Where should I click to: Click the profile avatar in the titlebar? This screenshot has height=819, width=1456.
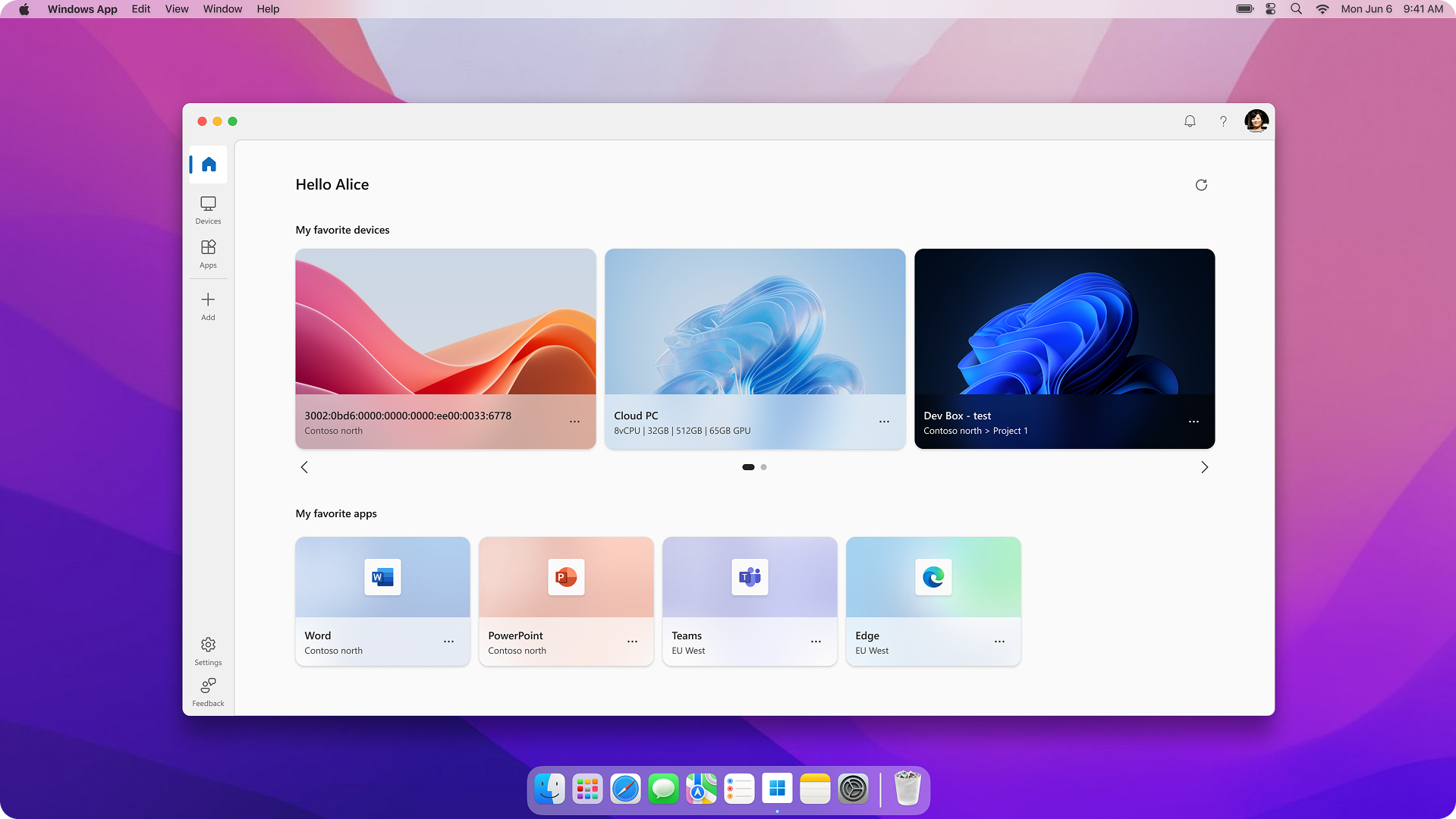[1257, 121]
